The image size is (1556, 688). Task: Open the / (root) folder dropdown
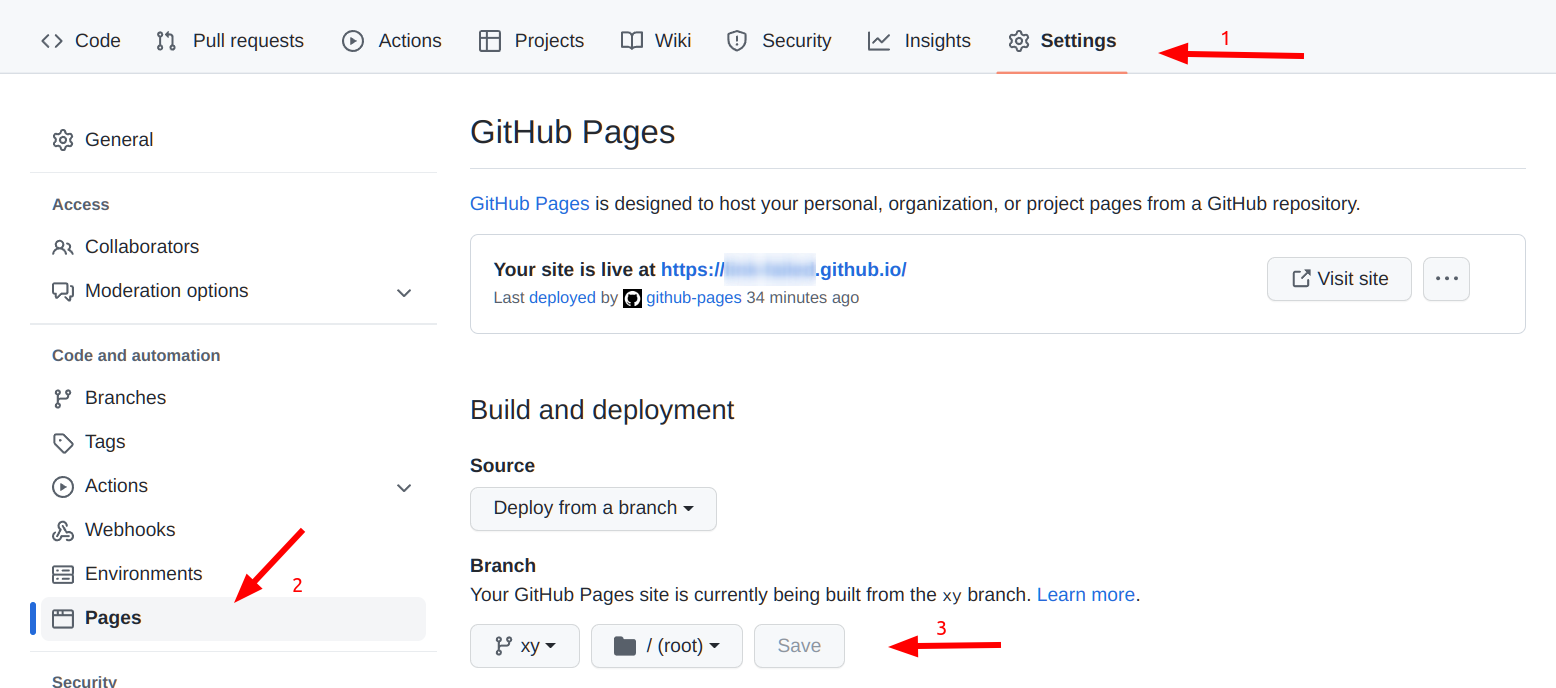tap(667, 646)
